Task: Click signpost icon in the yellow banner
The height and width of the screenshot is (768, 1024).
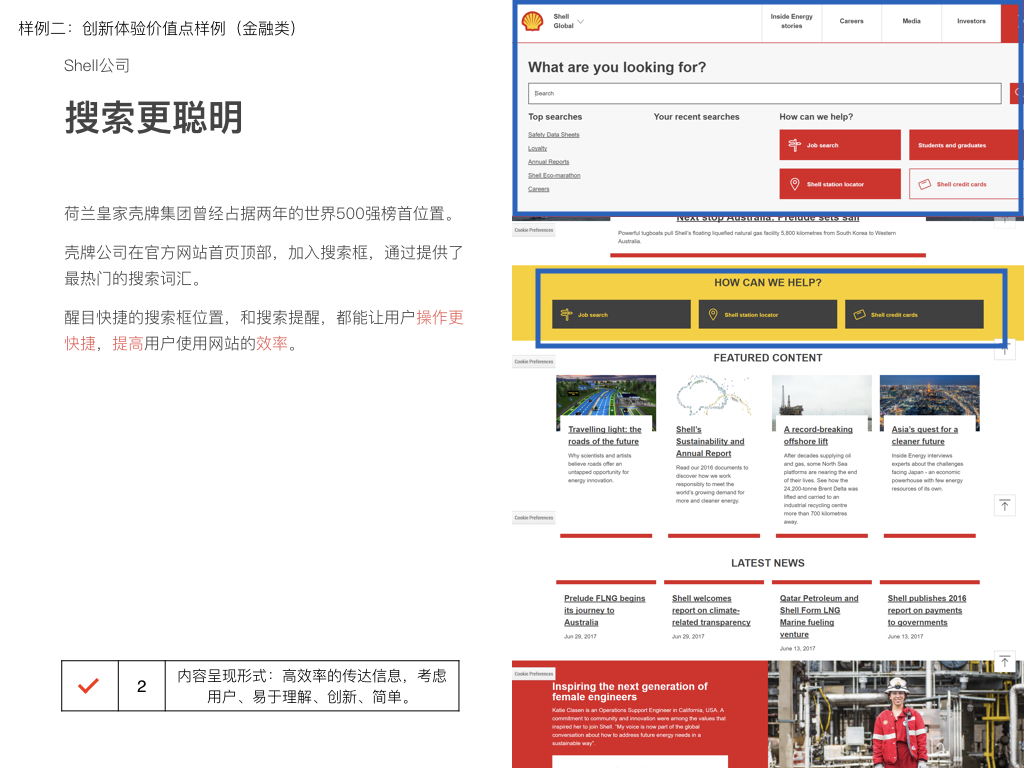Action: click(566, 315)
